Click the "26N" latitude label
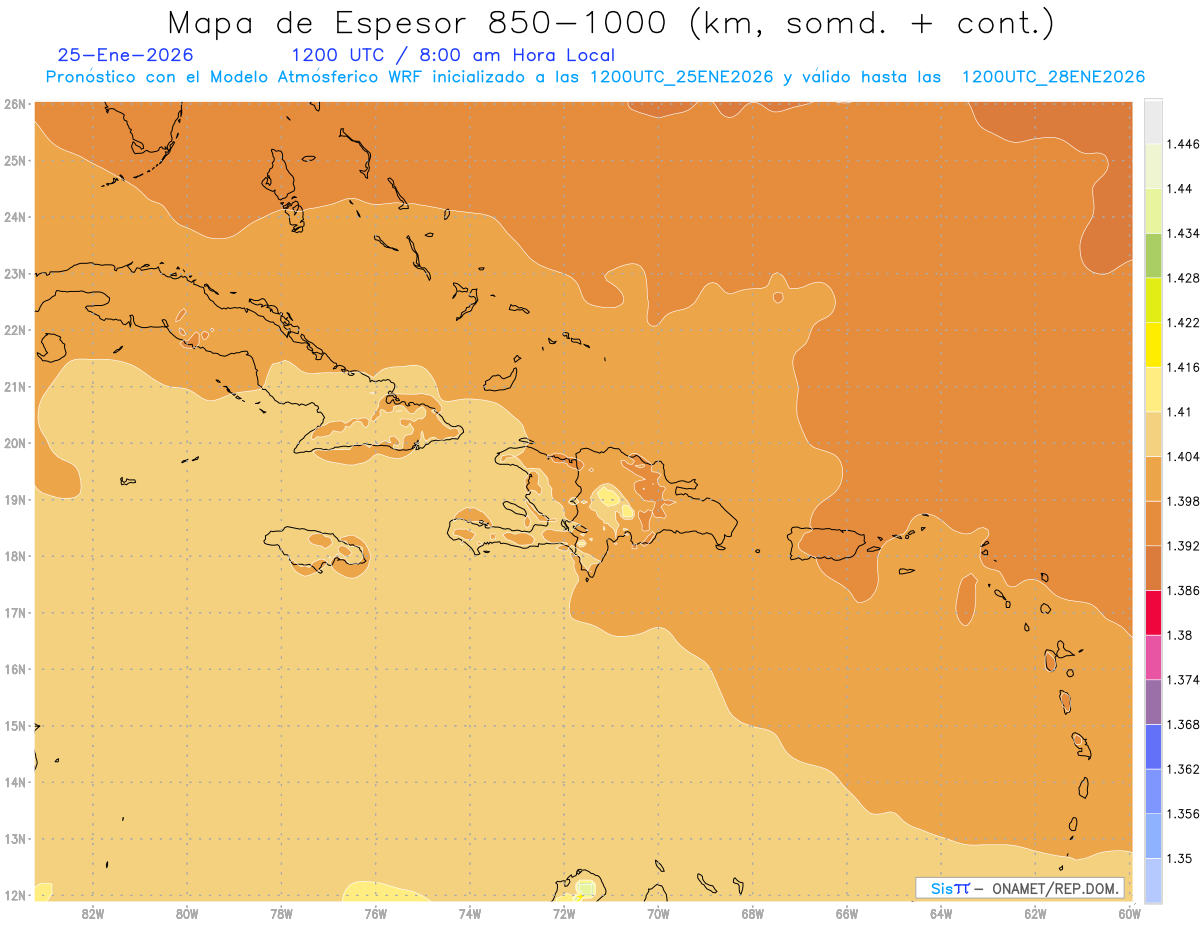The height and width of the screenshot is (927, 1200). pyautogui.click(x=15, y=104)
